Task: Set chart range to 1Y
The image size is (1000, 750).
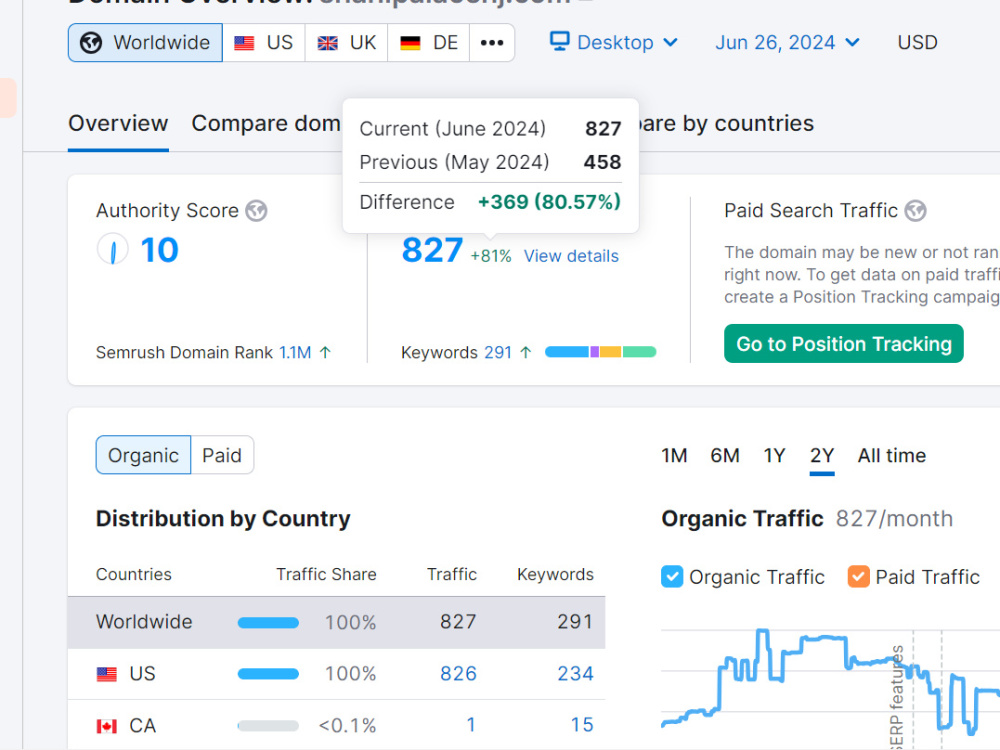Action: coord(774,456)
